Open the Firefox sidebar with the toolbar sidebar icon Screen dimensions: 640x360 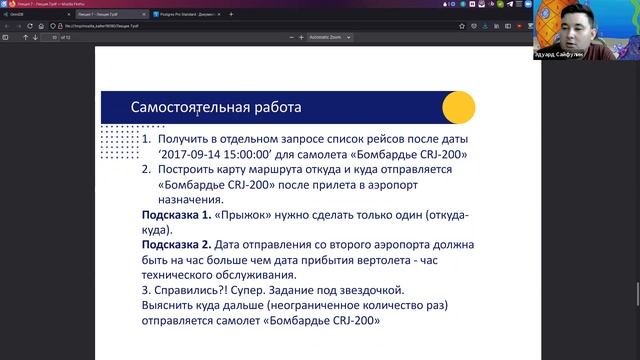tap(508, 26)
